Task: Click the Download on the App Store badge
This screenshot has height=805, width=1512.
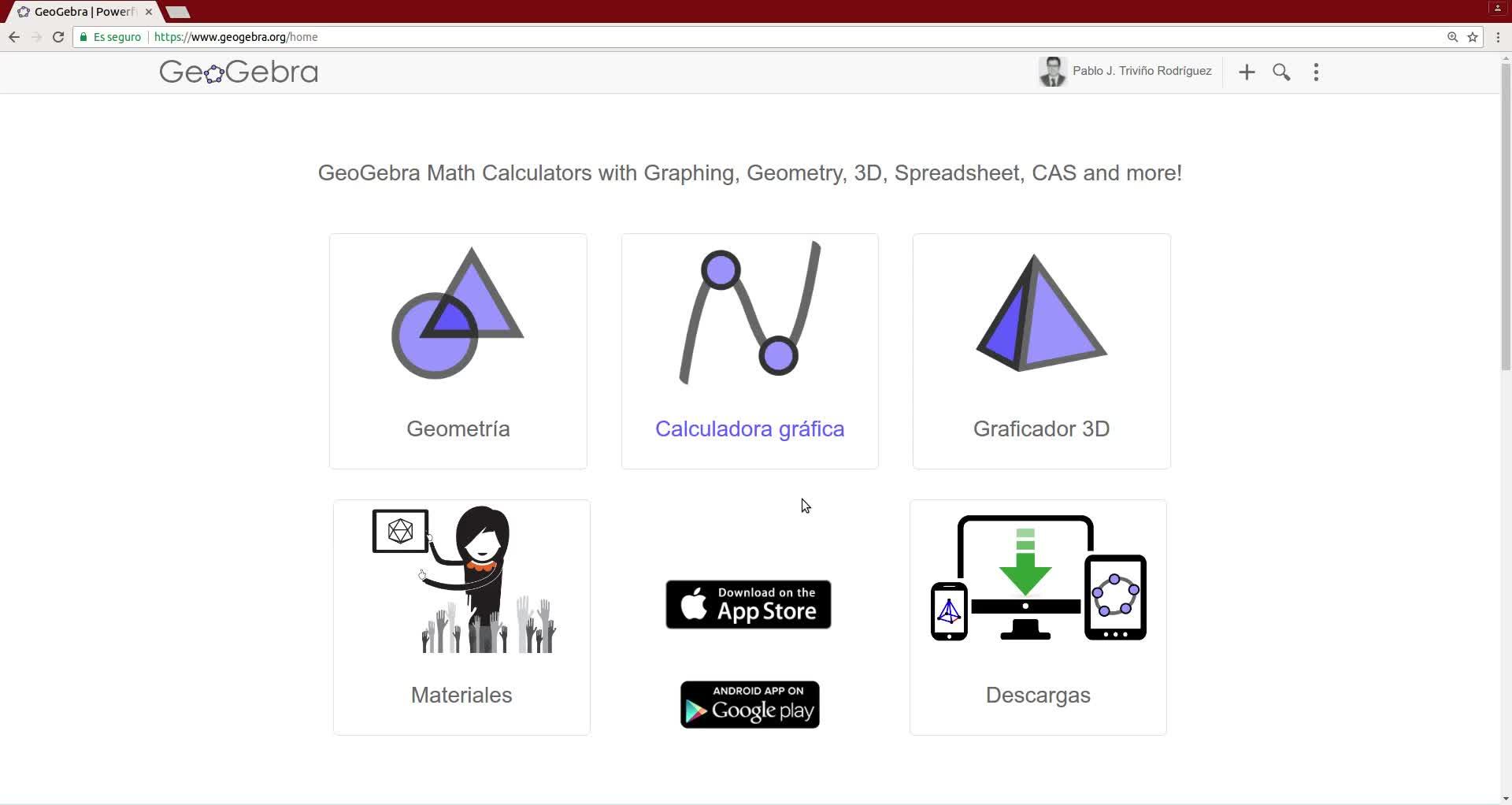Action: coord(748,604)
